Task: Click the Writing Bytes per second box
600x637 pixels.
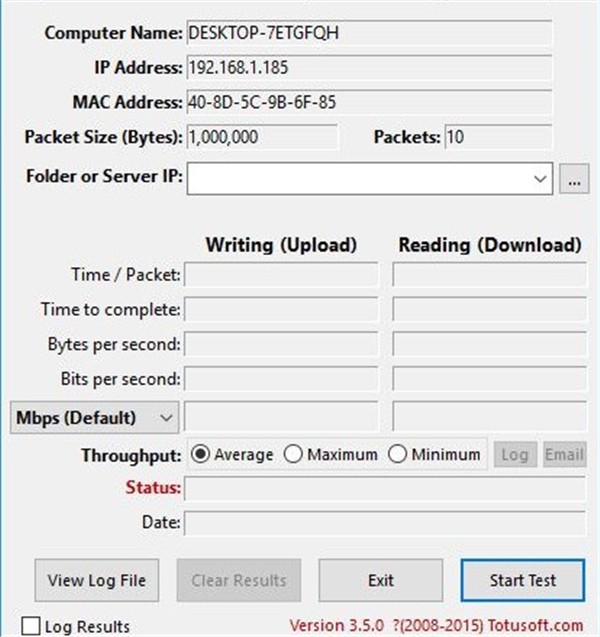Action: tap(281, 344)
